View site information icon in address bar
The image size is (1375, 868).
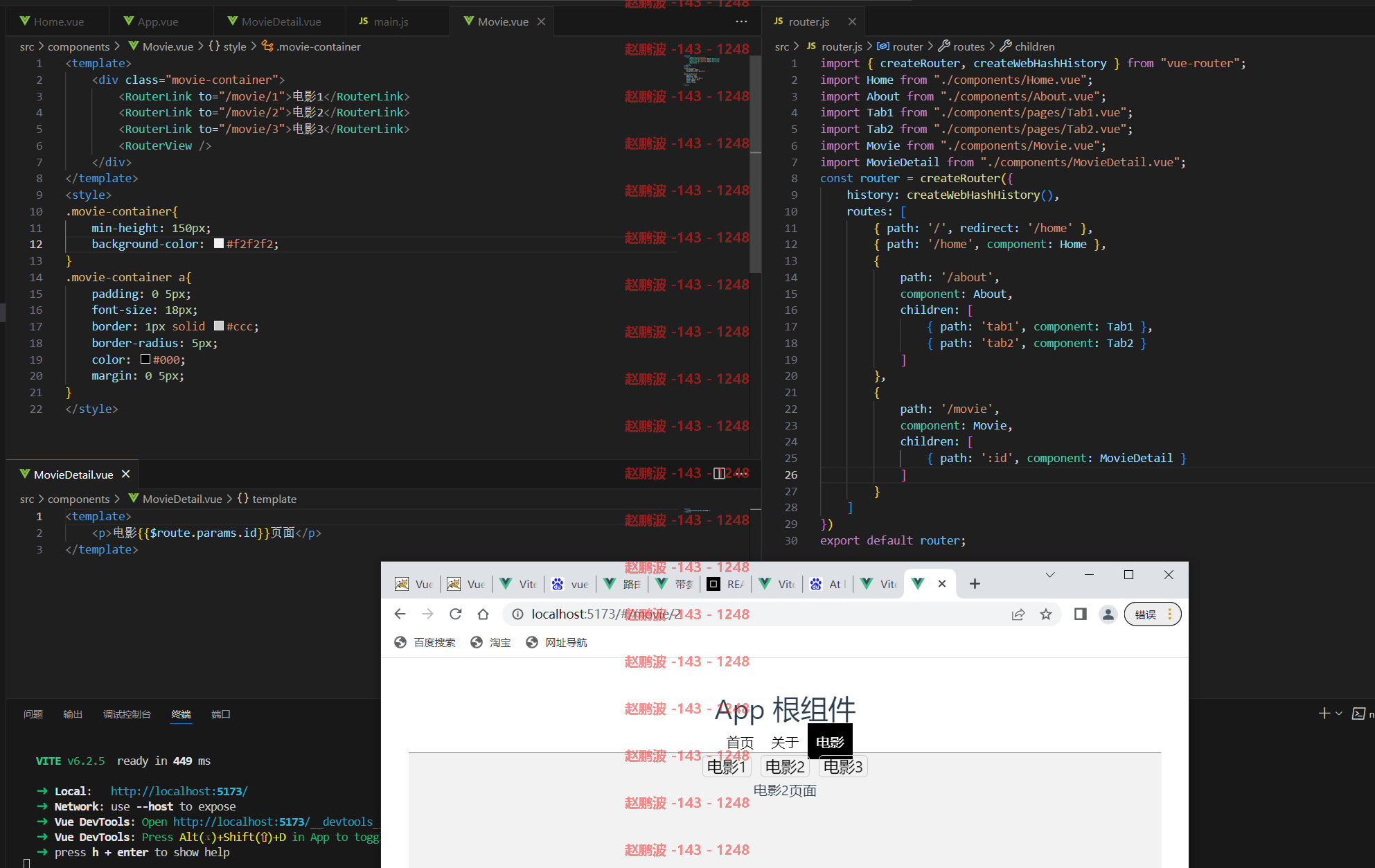[517, 614]
